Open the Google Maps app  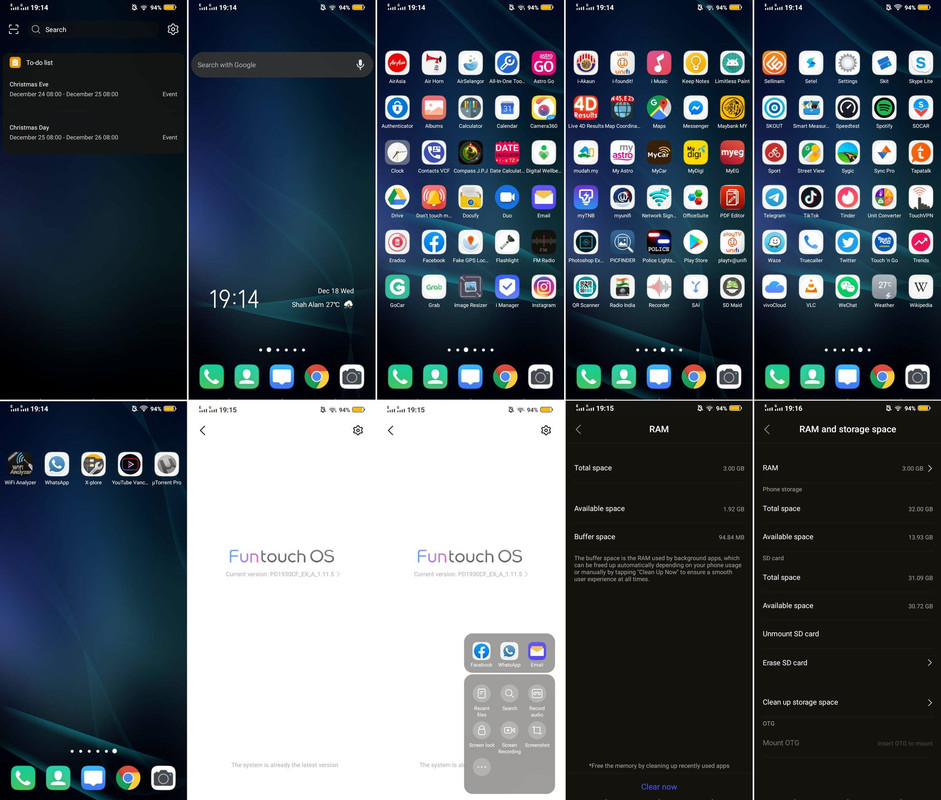(x=659, y=108)
